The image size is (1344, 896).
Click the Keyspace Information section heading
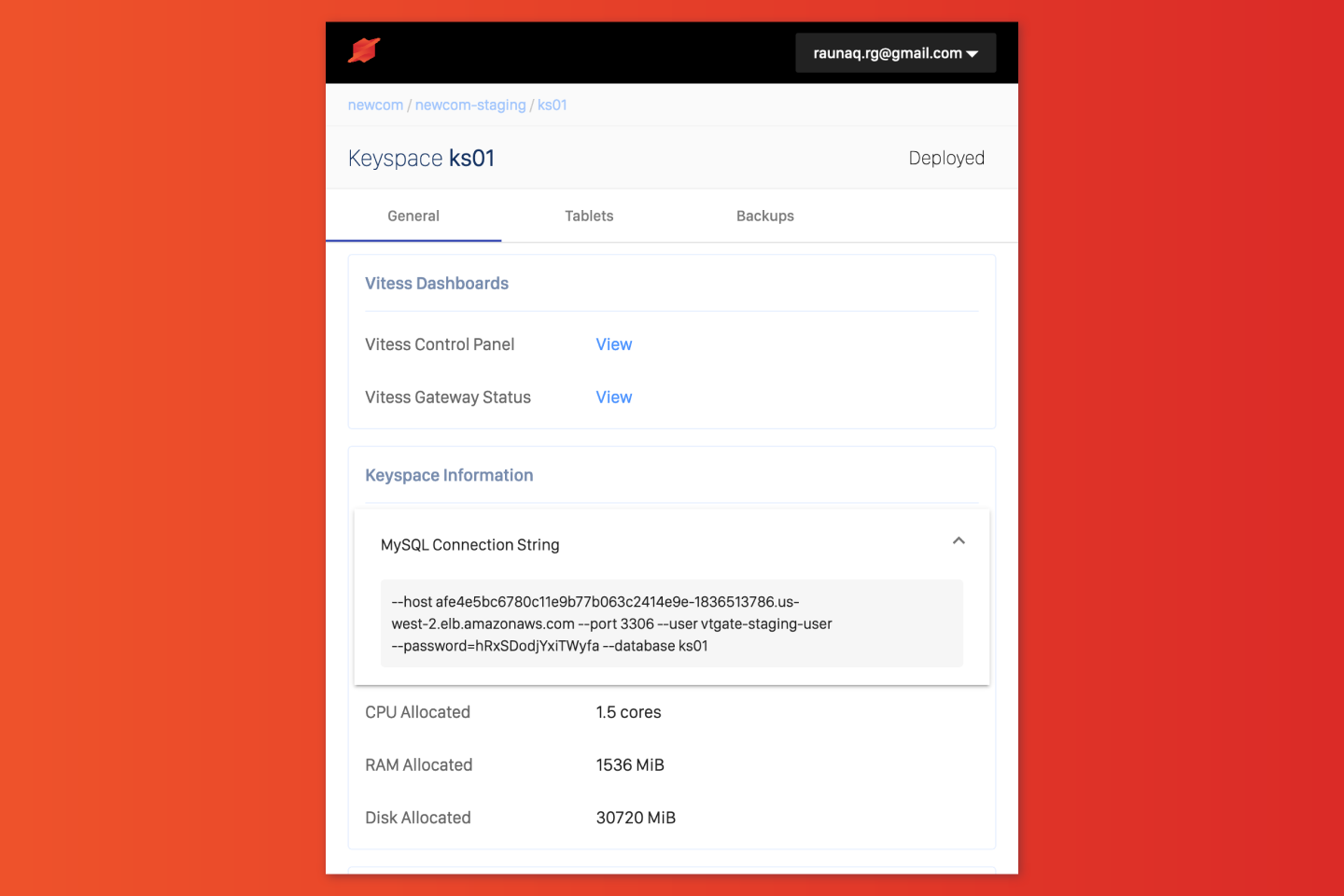point(449,476)
